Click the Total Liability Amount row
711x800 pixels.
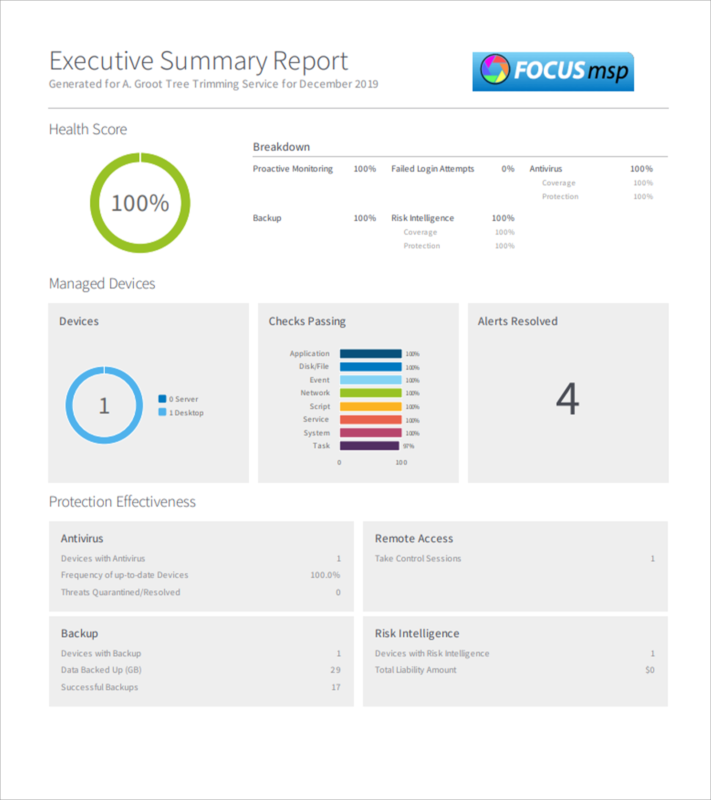pyautogui.click(x=415, y=670)
